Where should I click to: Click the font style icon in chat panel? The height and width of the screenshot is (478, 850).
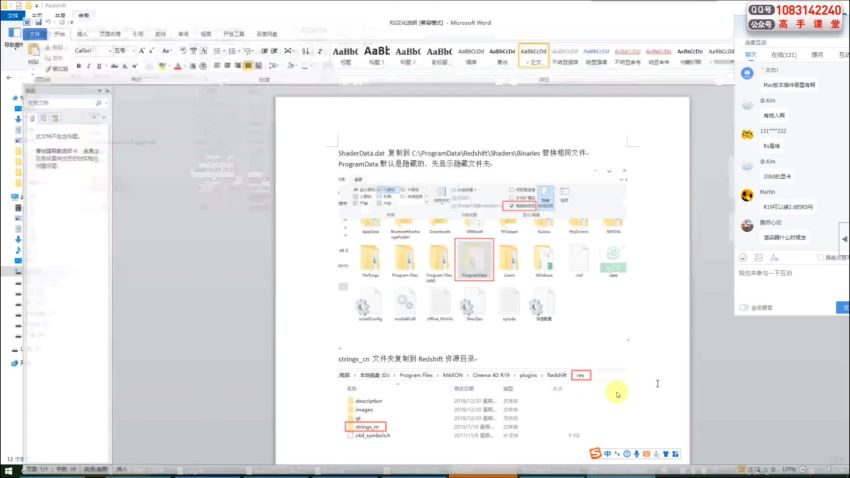(774, 258)
